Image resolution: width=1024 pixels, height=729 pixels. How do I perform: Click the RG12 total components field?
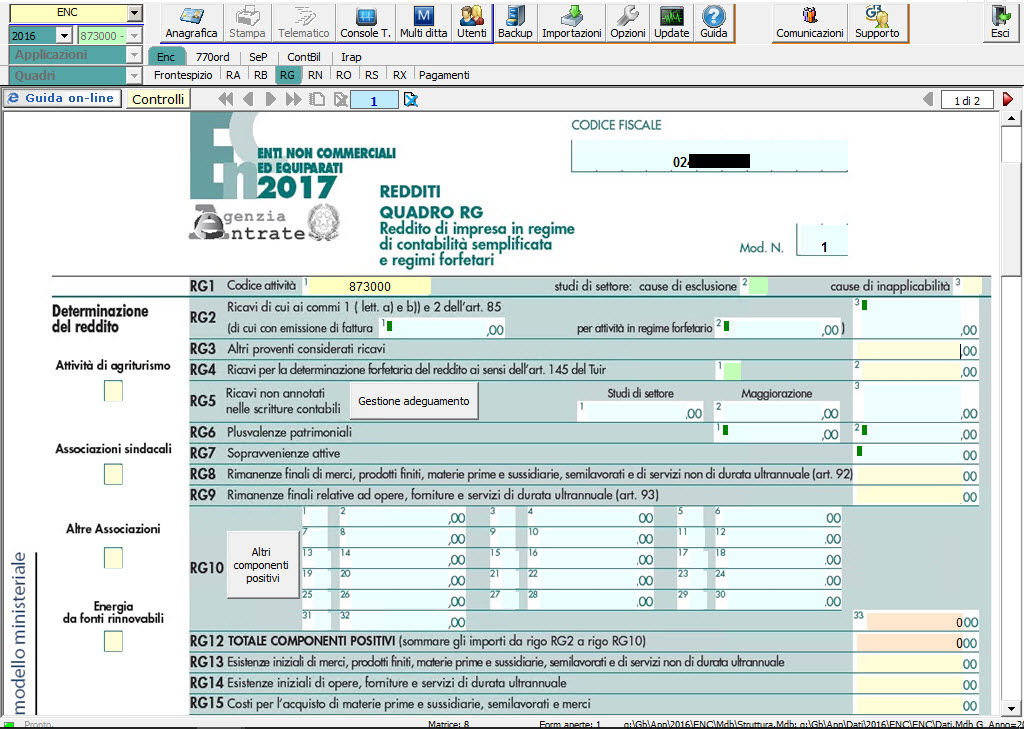click(x=916, y=643)
